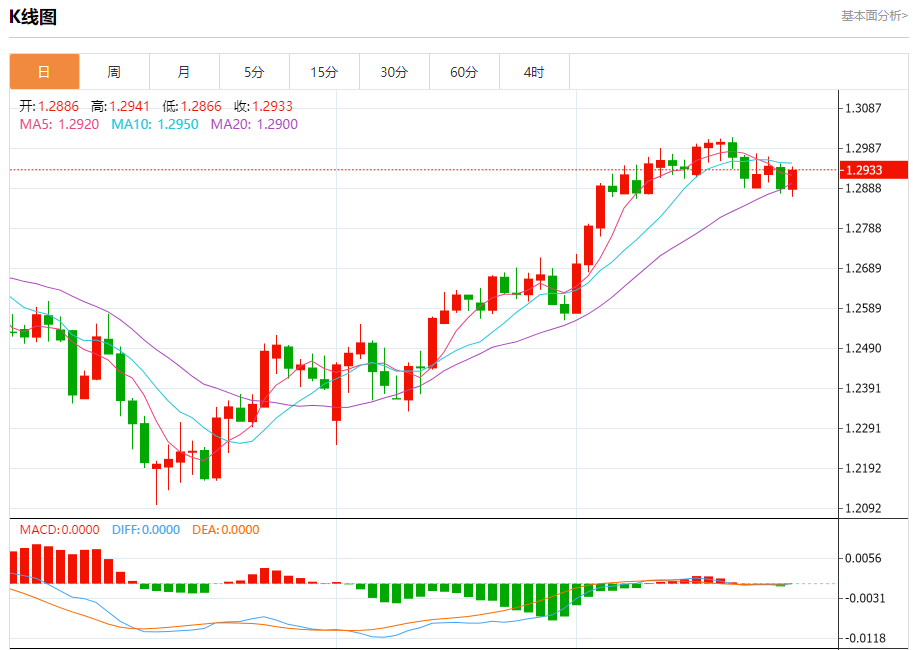913x650 pixels.
Task: Open the 15分 timeframe tab
Action: click(x=324, y=72)
